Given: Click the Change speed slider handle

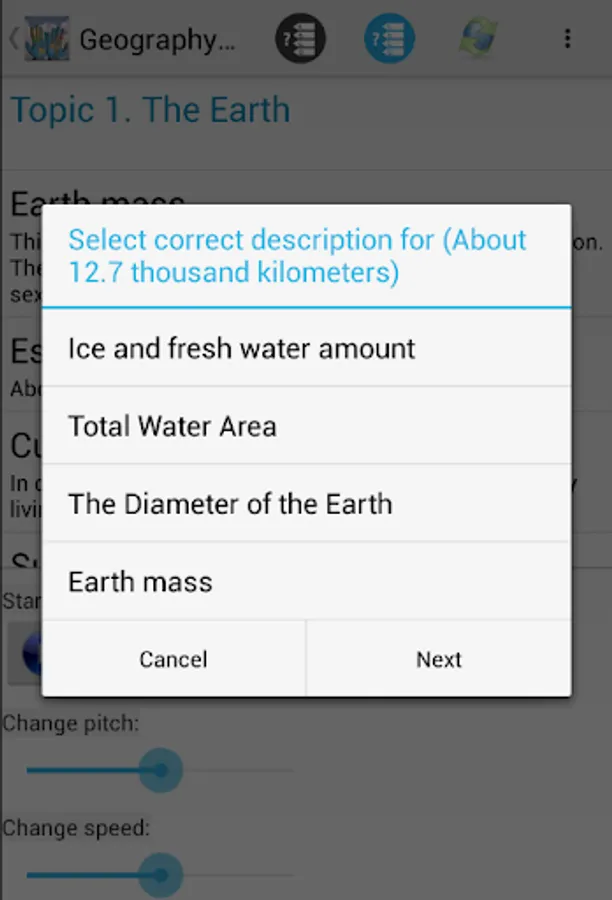Looking at the screenshot, I should (x=161, y=875).
